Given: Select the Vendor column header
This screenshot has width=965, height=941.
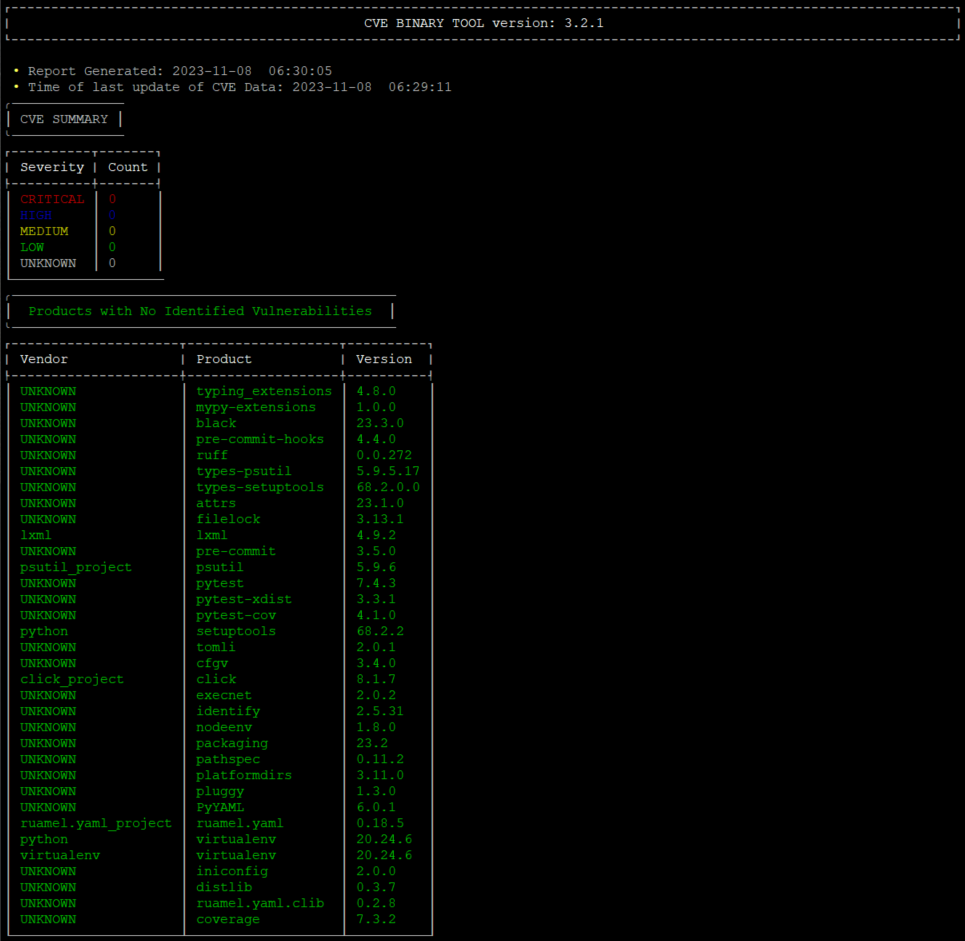Looking at the screenshot, I should tap(44, 358).
